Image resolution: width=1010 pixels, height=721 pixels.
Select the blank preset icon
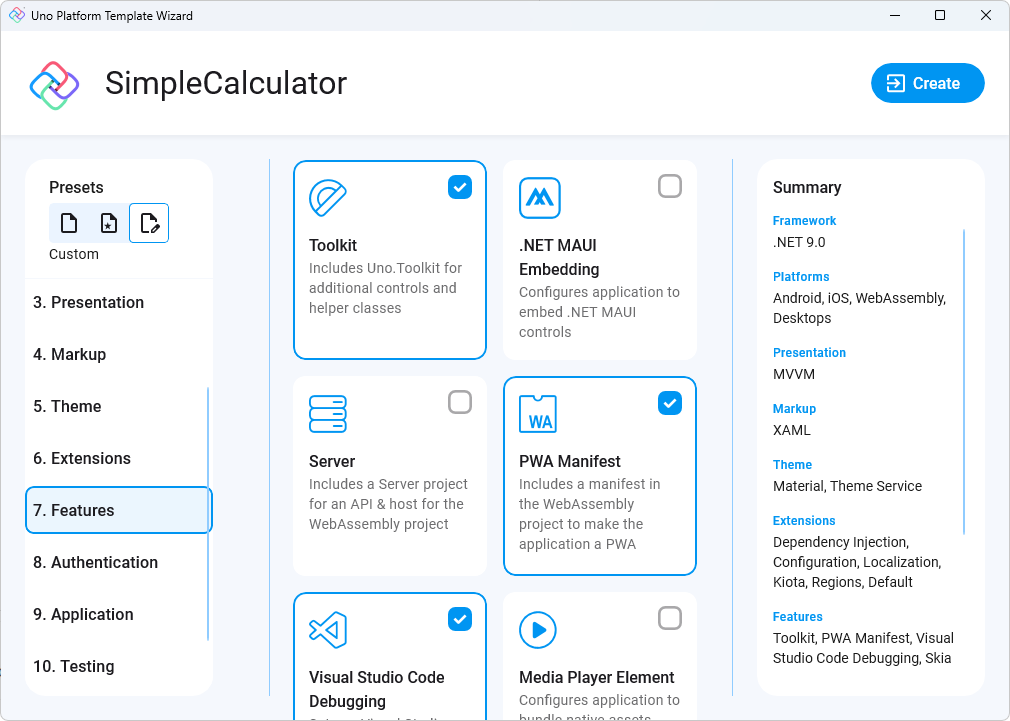pos(69,222)
